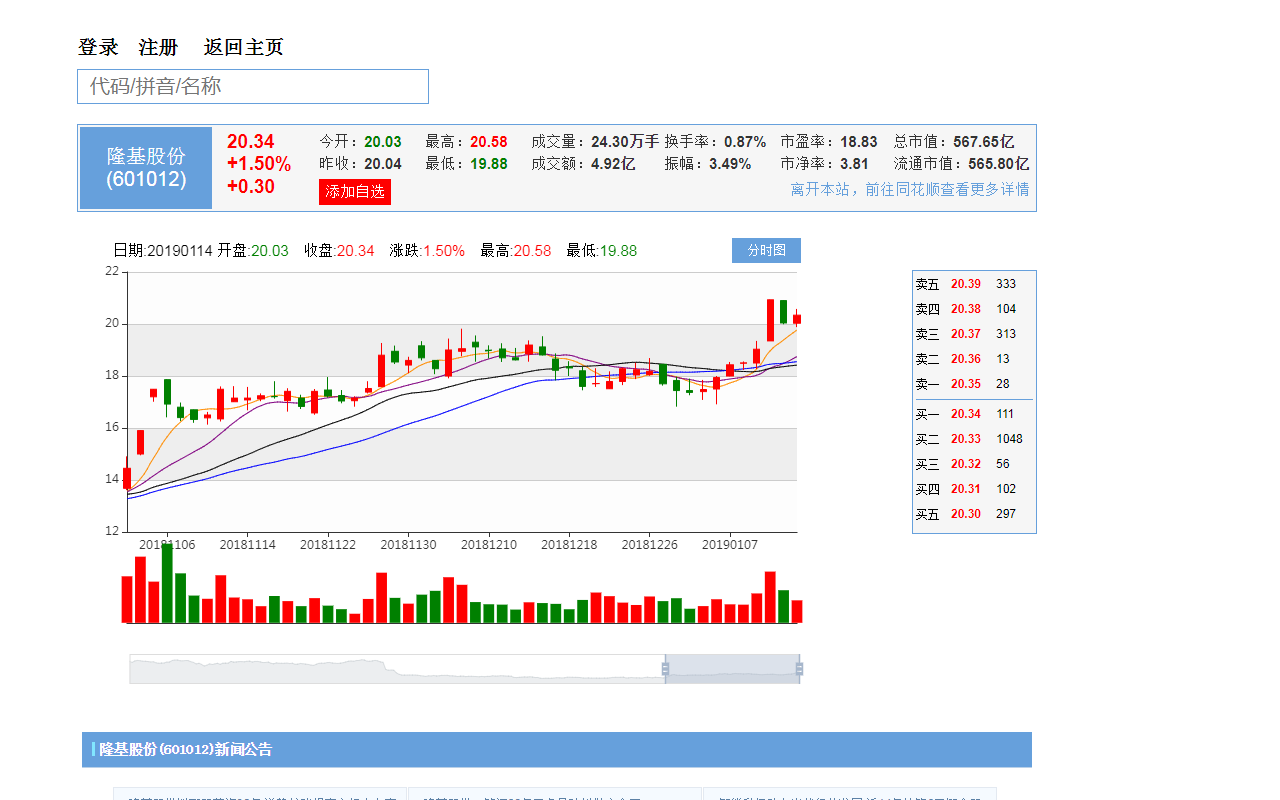Click the 今开 20.03 value
1280x800 pixels.
[x=382, y=142]
